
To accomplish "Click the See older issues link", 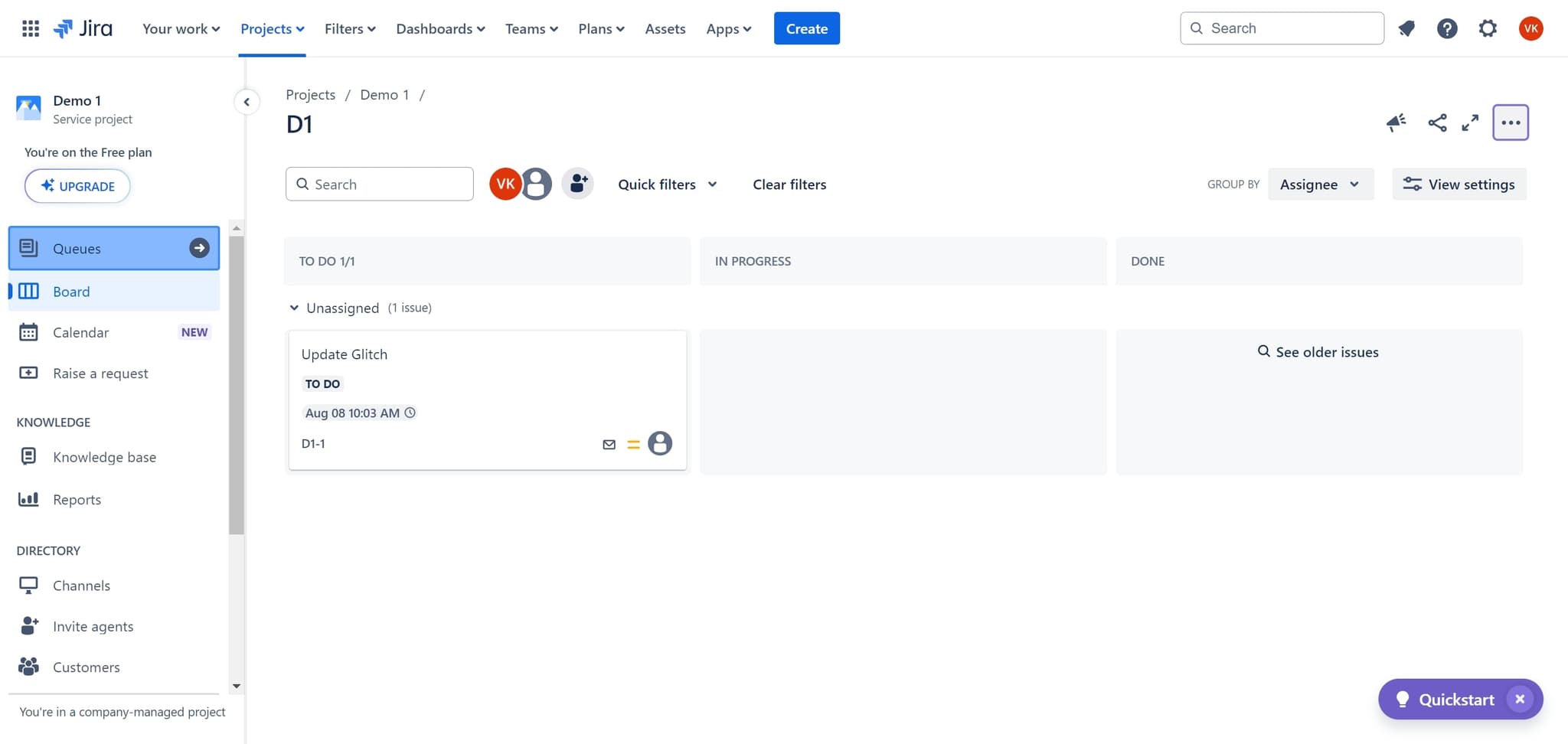I will pyautogui.click(x=1318, y=352).
